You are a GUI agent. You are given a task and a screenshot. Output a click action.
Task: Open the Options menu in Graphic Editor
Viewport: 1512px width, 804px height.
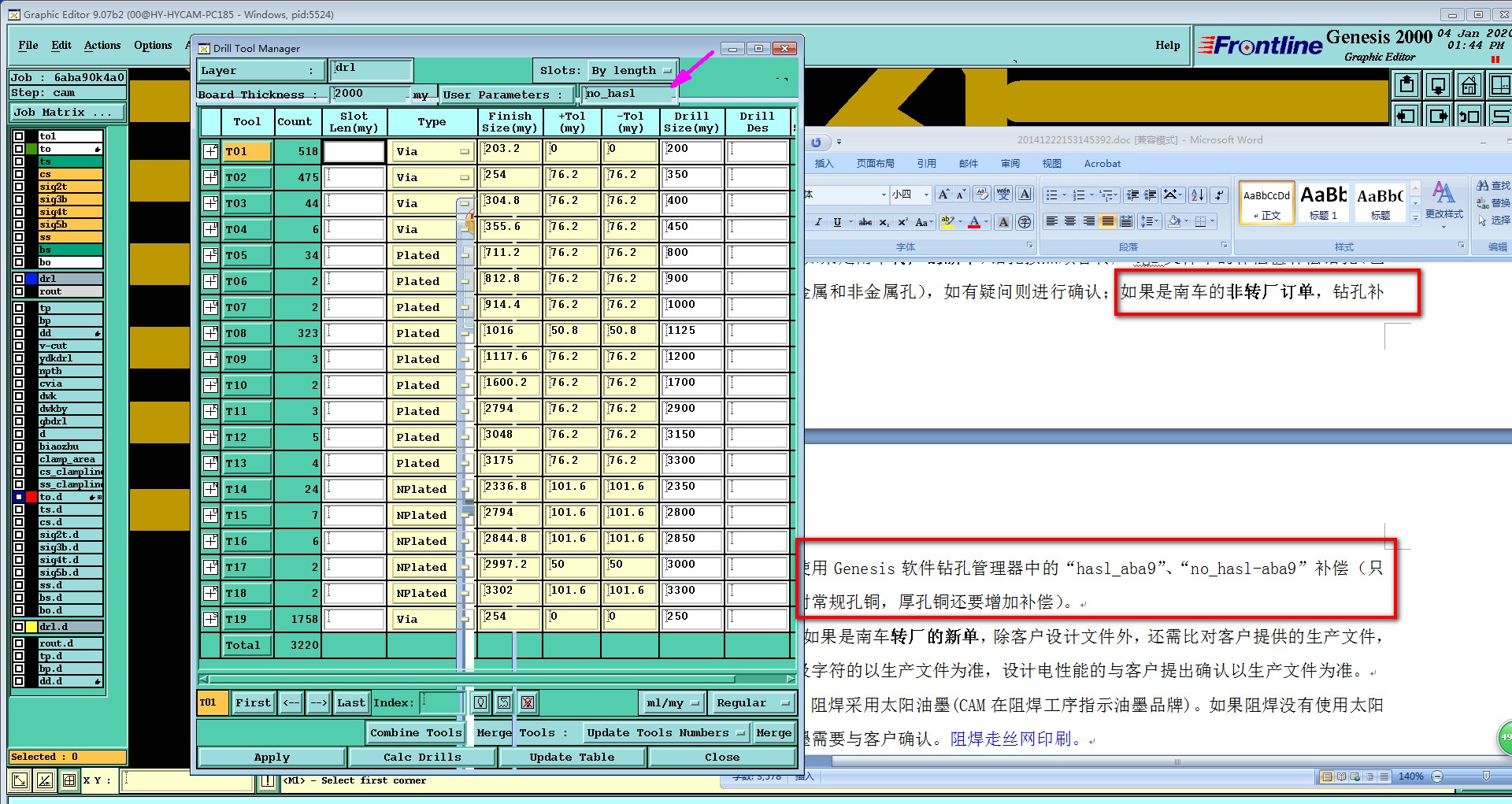coord(153,46)
